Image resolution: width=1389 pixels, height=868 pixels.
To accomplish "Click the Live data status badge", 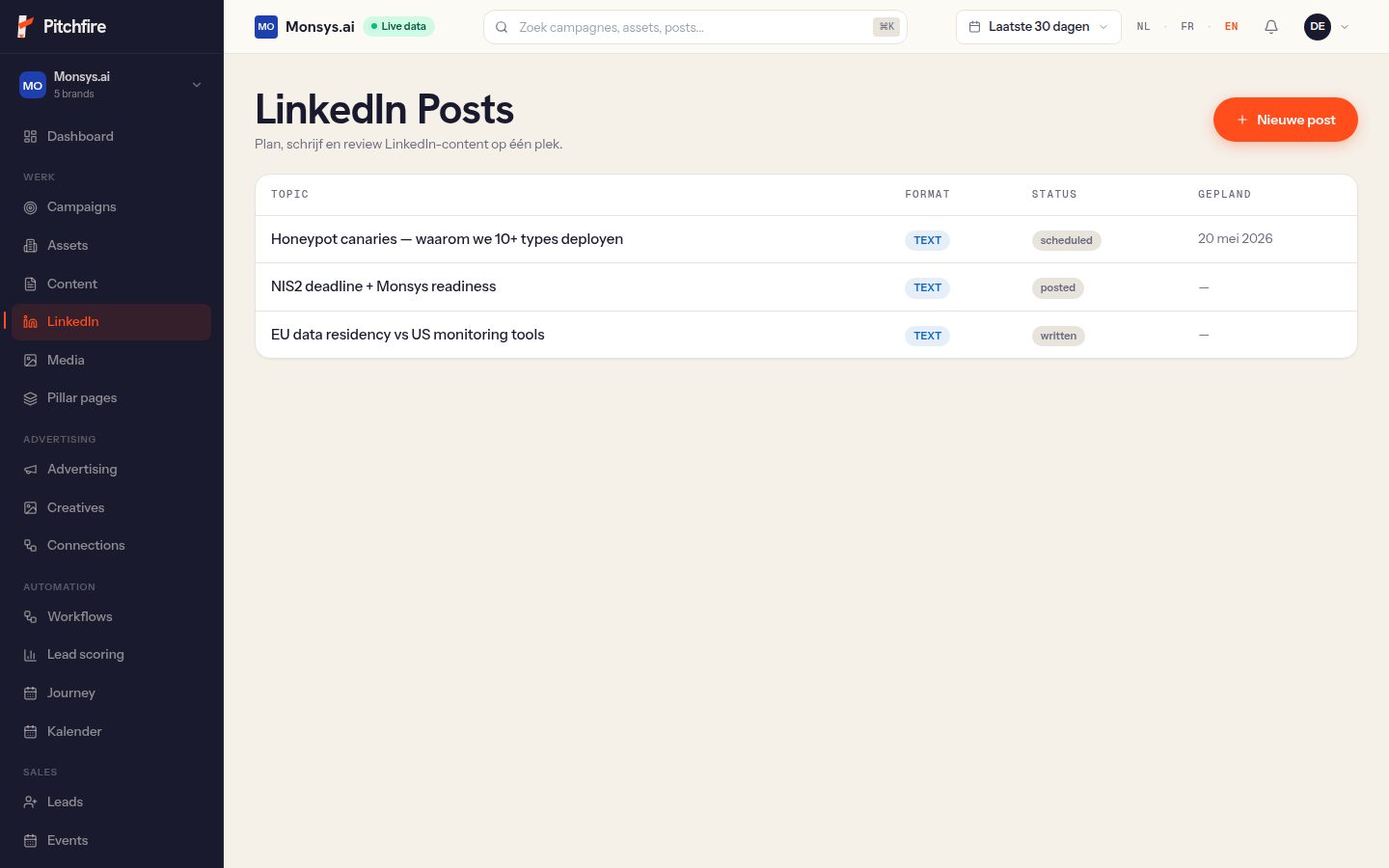I will point(399,27).
